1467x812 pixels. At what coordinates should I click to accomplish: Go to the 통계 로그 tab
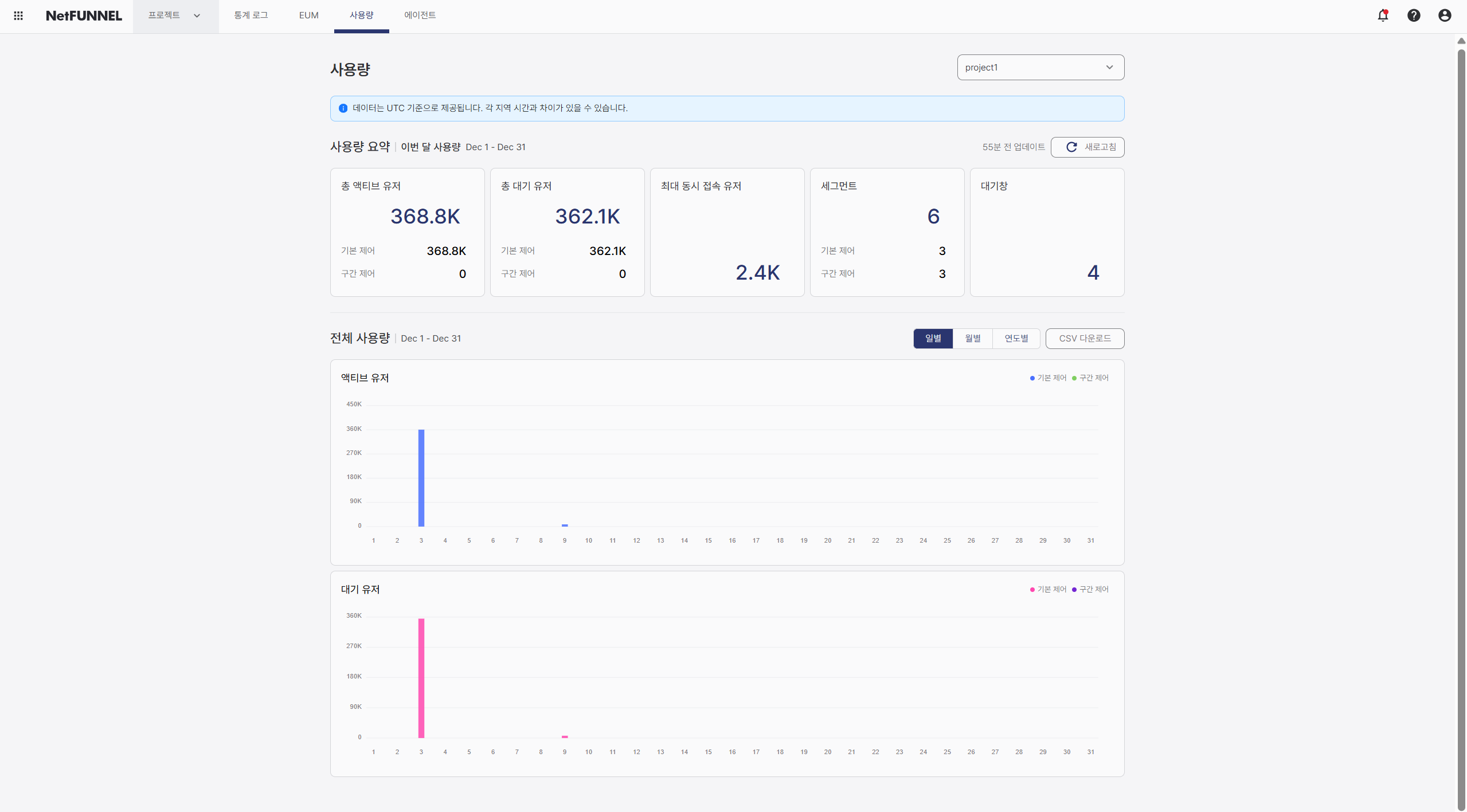(x=251, y=15)
